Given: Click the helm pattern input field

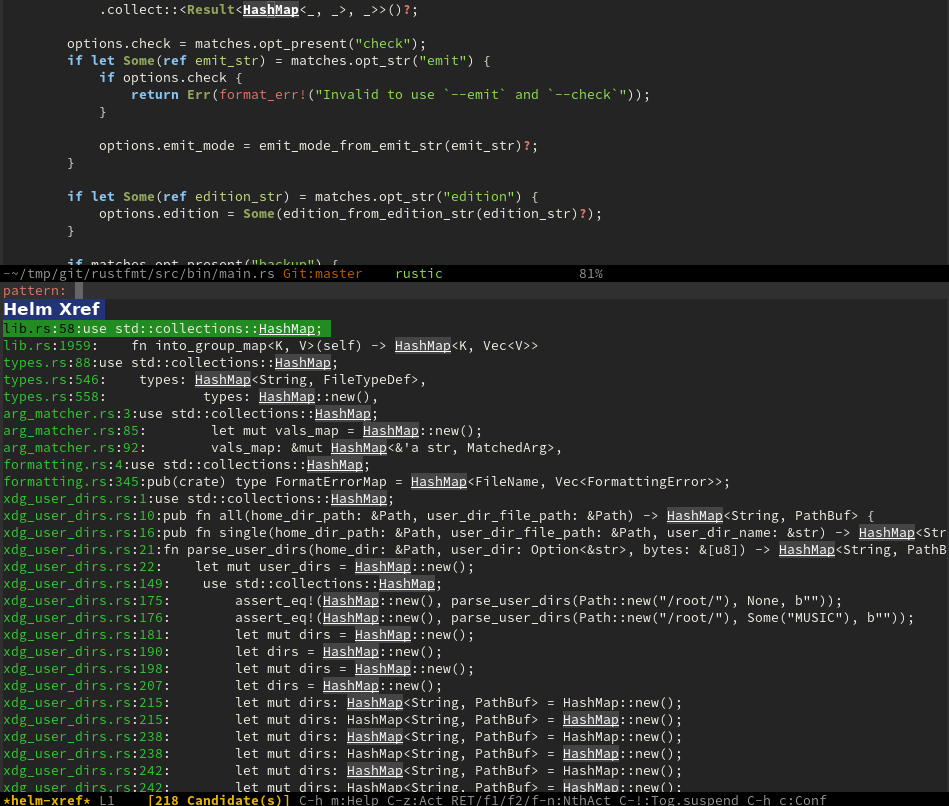Looking at the screenshot, I should [x=400, y=291].
